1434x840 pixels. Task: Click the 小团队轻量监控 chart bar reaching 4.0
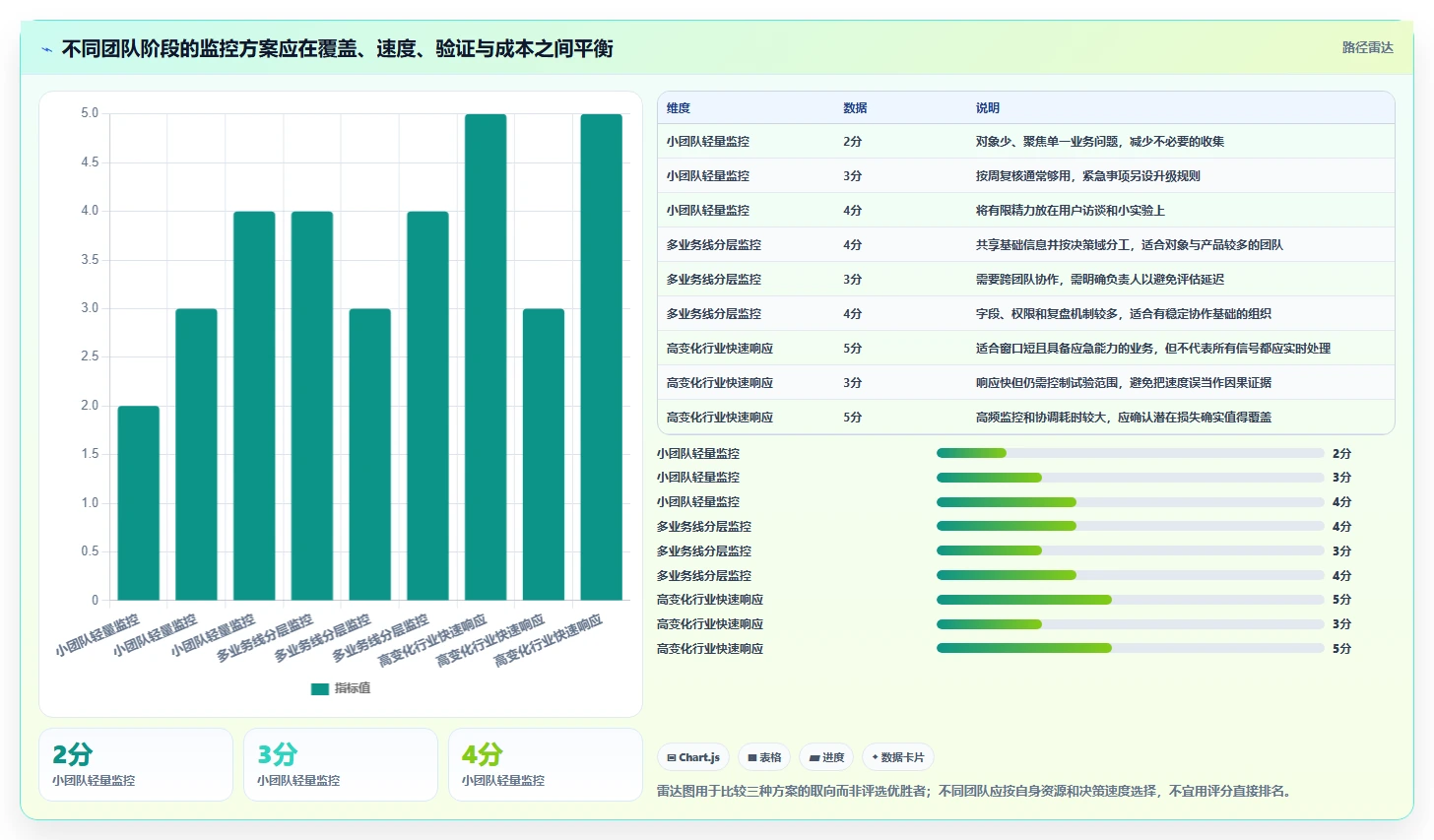[254, 406]
